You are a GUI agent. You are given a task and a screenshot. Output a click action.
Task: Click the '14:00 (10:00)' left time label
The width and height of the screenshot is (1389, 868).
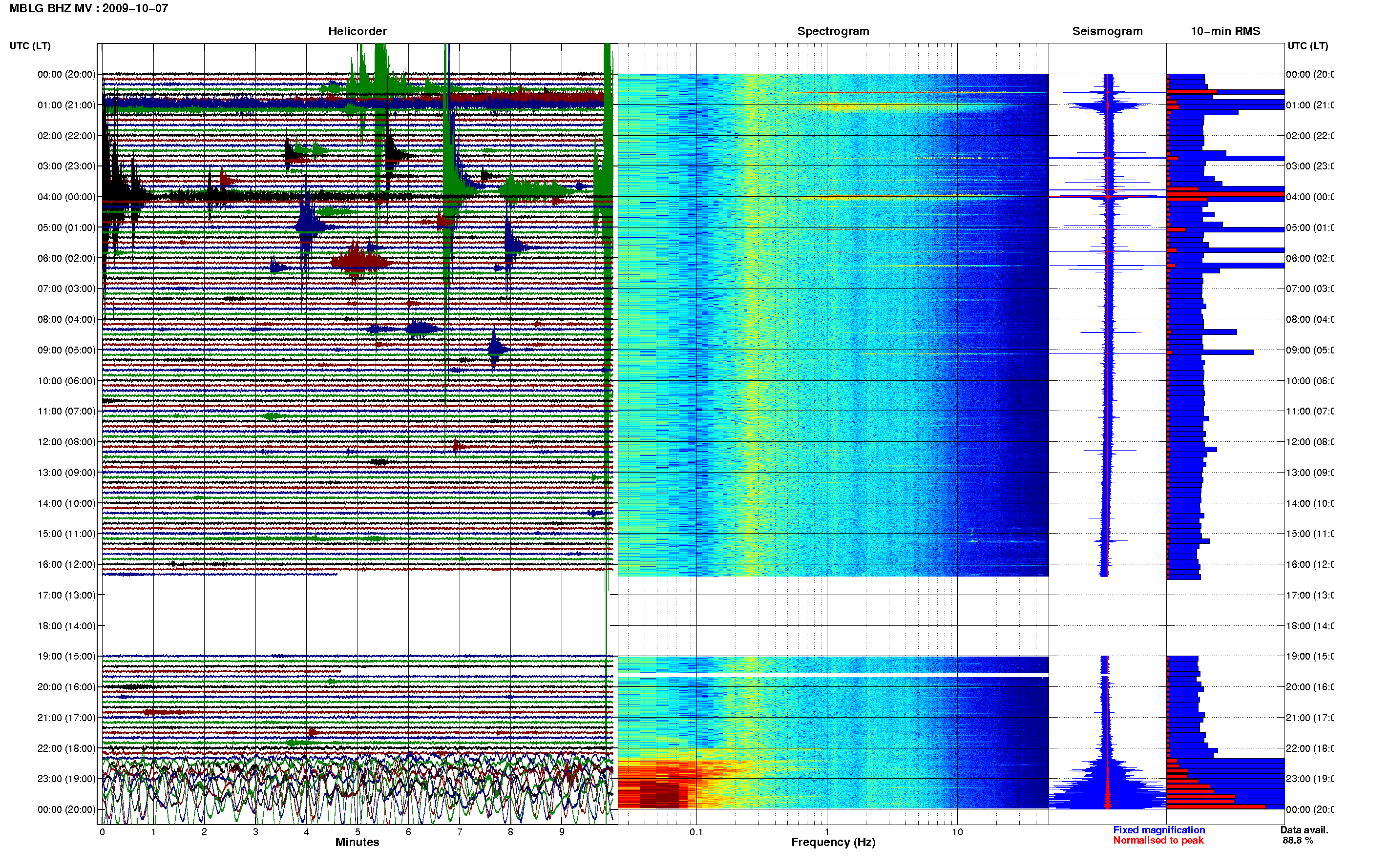pos(66,503)
